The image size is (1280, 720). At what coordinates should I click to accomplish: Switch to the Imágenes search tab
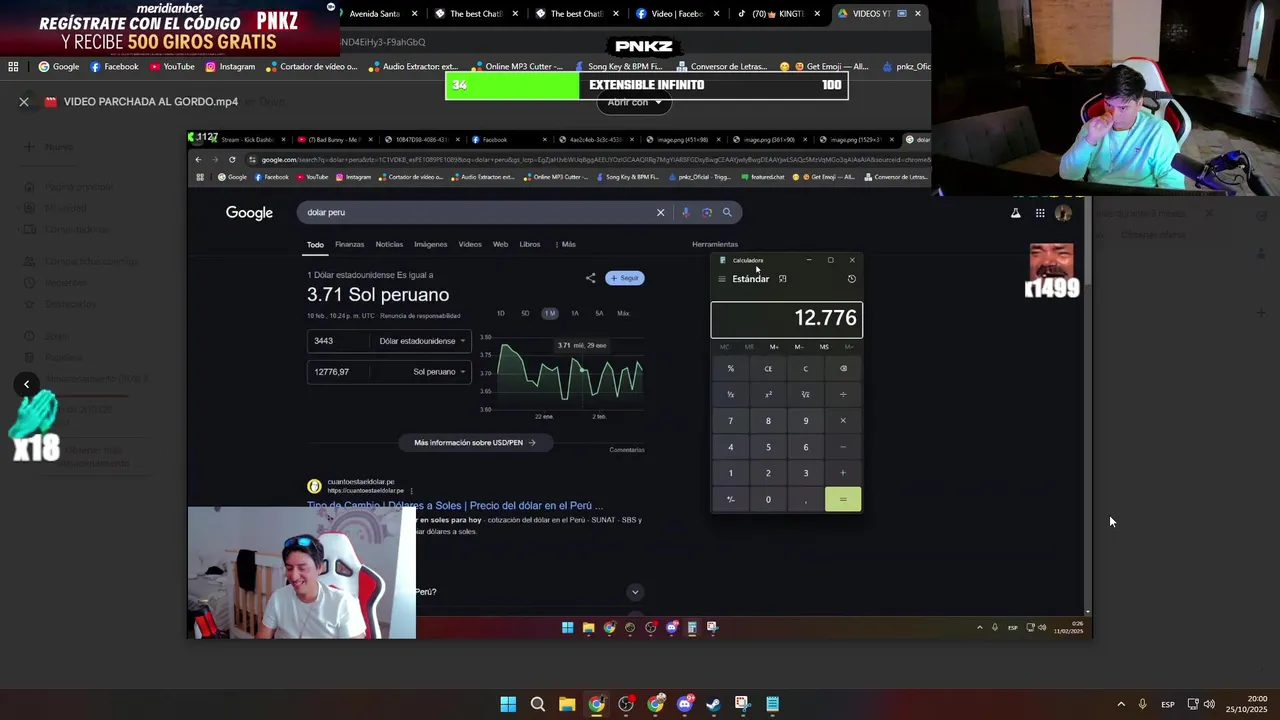click(x=431, y=244)
